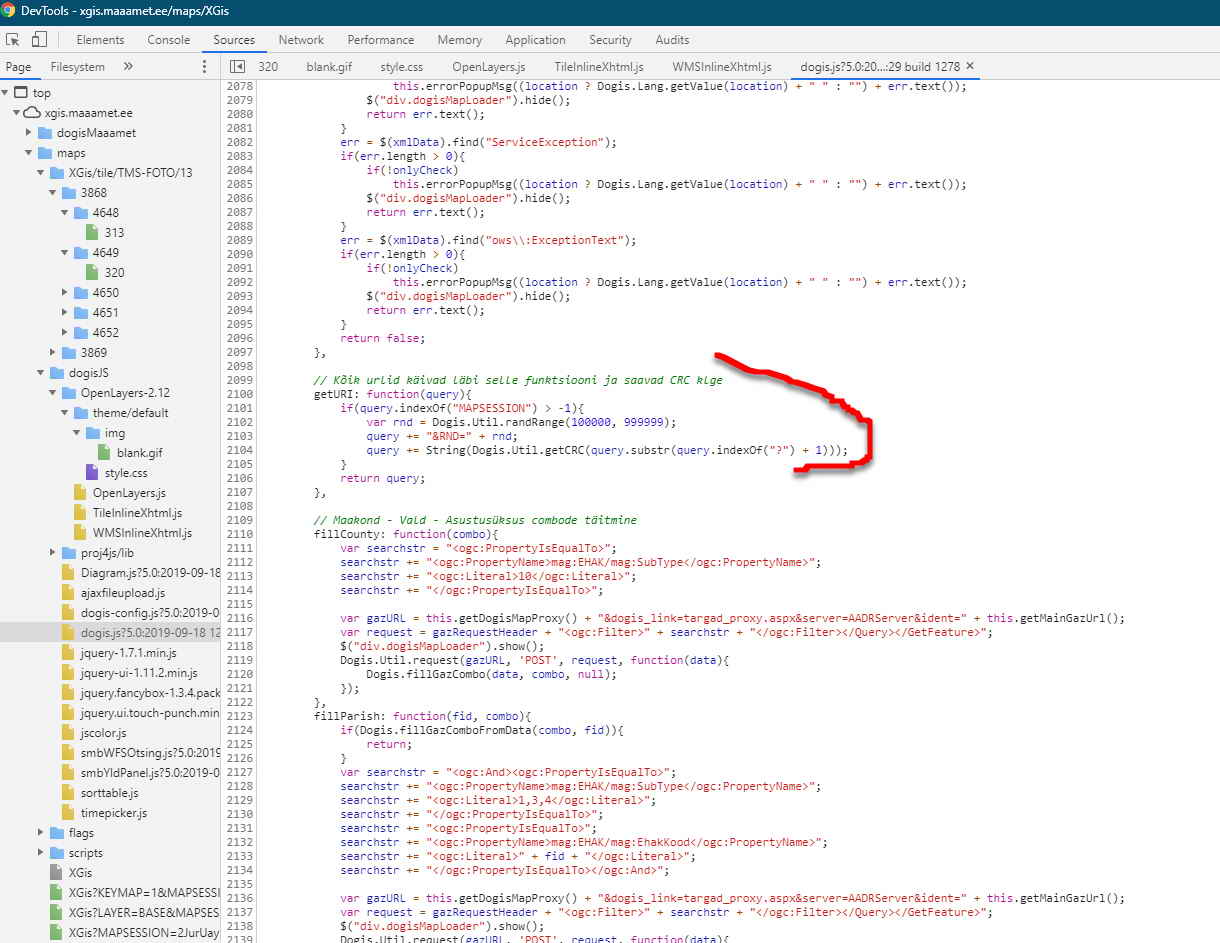
Task: Open the three-dot menu in navigator pane
Action: coord(204,67)
